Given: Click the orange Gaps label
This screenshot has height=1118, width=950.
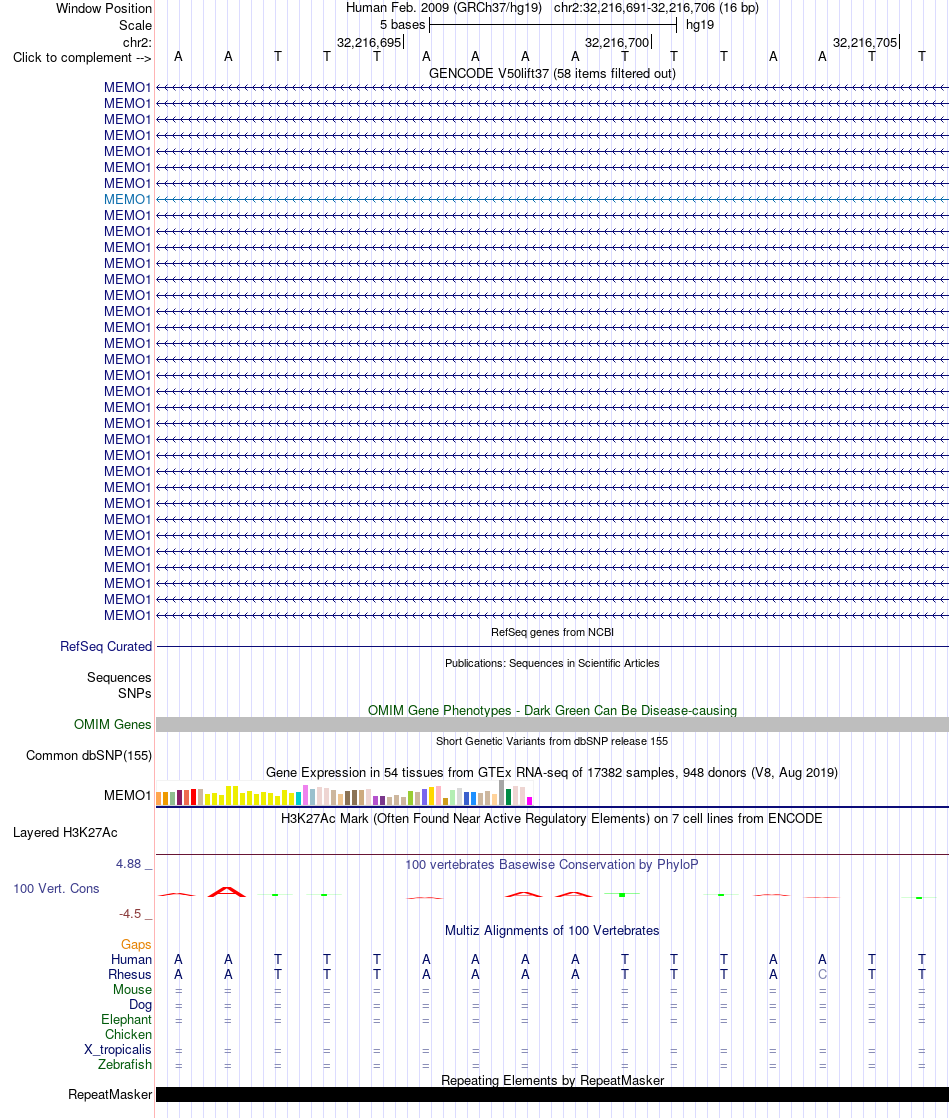Looking at the screenshot, I should (x=136, y=945).
